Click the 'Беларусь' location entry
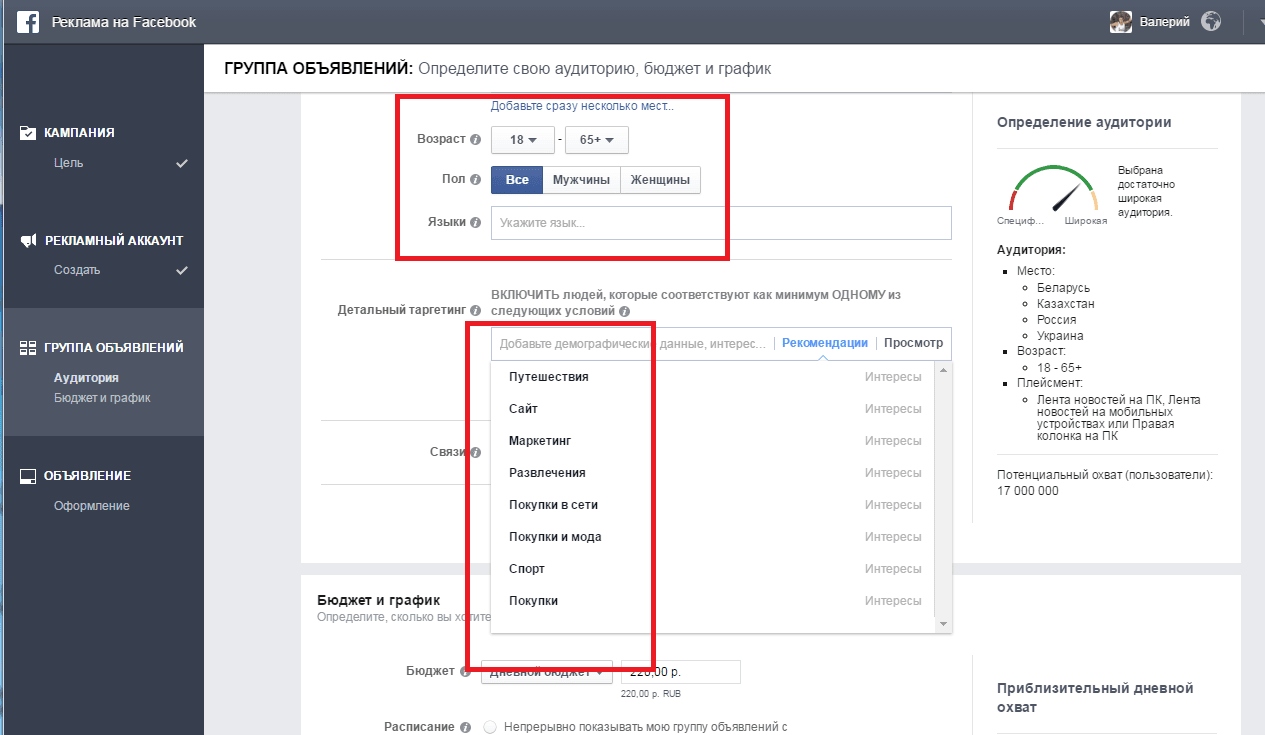The height and width of the screenshot is (735, 1265). 1065,288
